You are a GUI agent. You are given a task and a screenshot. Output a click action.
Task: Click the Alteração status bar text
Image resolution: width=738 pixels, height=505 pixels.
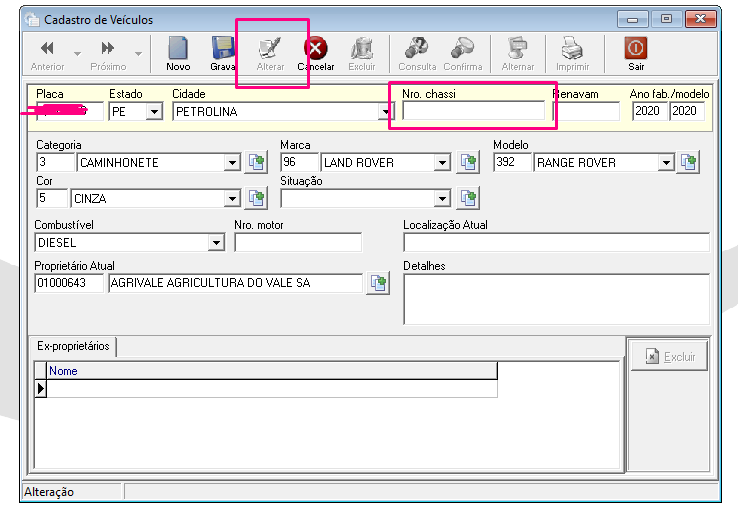click(49, 492)
